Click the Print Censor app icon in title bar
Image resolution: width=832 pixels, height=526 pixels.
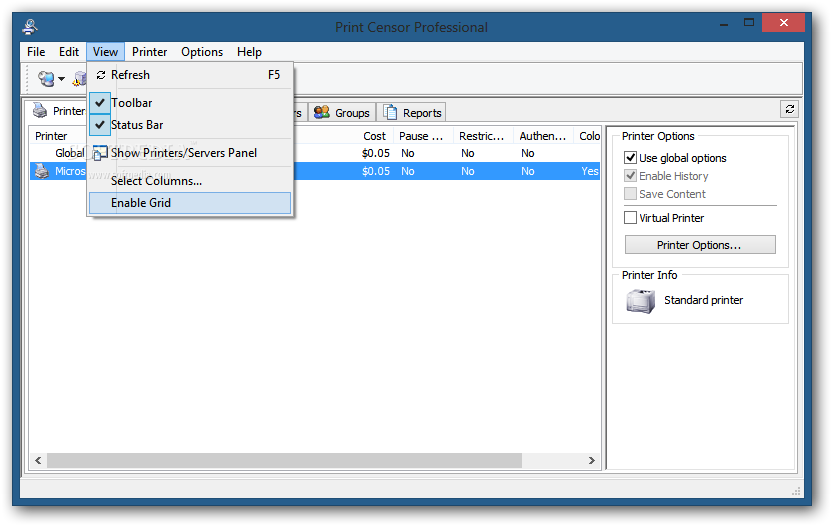pyautogui.click(x=30, y=27)
